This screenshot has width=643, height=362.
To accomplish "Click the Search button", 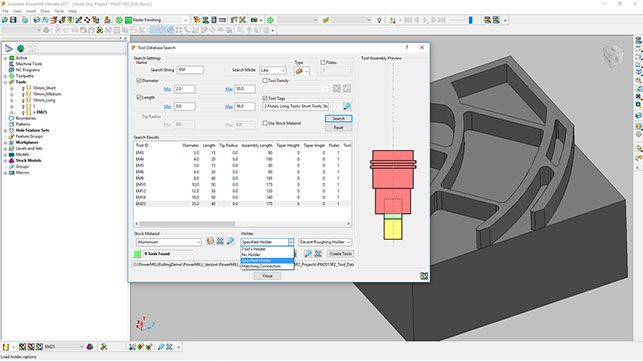I will pos(338,118).
